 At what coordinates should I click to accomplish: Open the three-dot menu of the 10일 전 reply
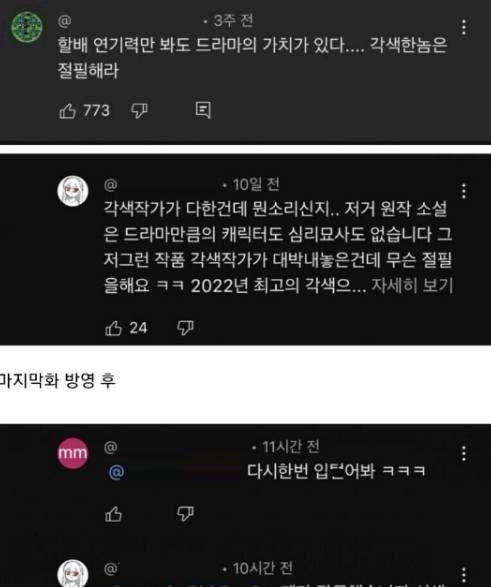point(464,191)
